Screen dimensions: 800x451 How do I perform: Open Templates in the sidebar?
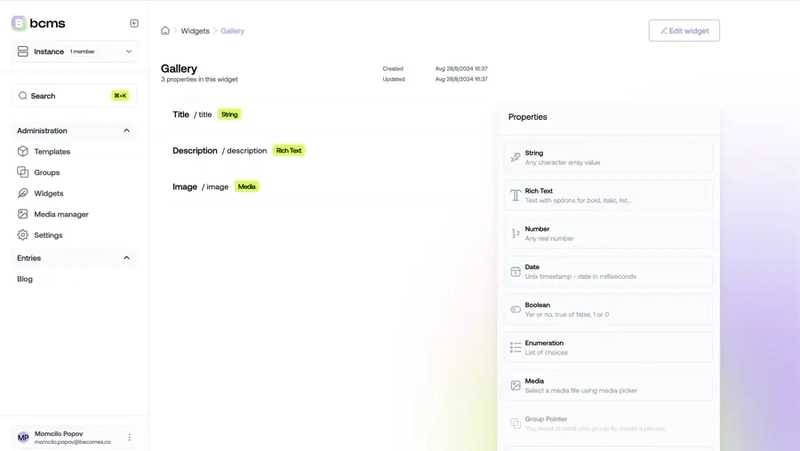[52, 152]
